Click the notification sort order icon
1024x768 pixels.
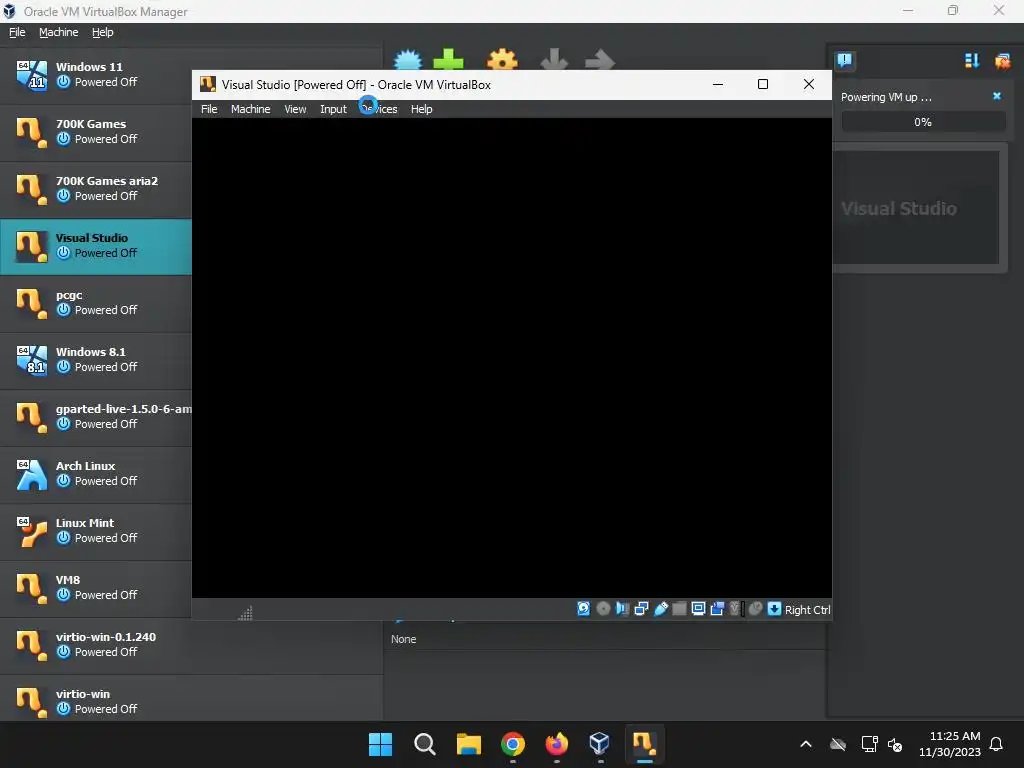(x=972, y=61)
